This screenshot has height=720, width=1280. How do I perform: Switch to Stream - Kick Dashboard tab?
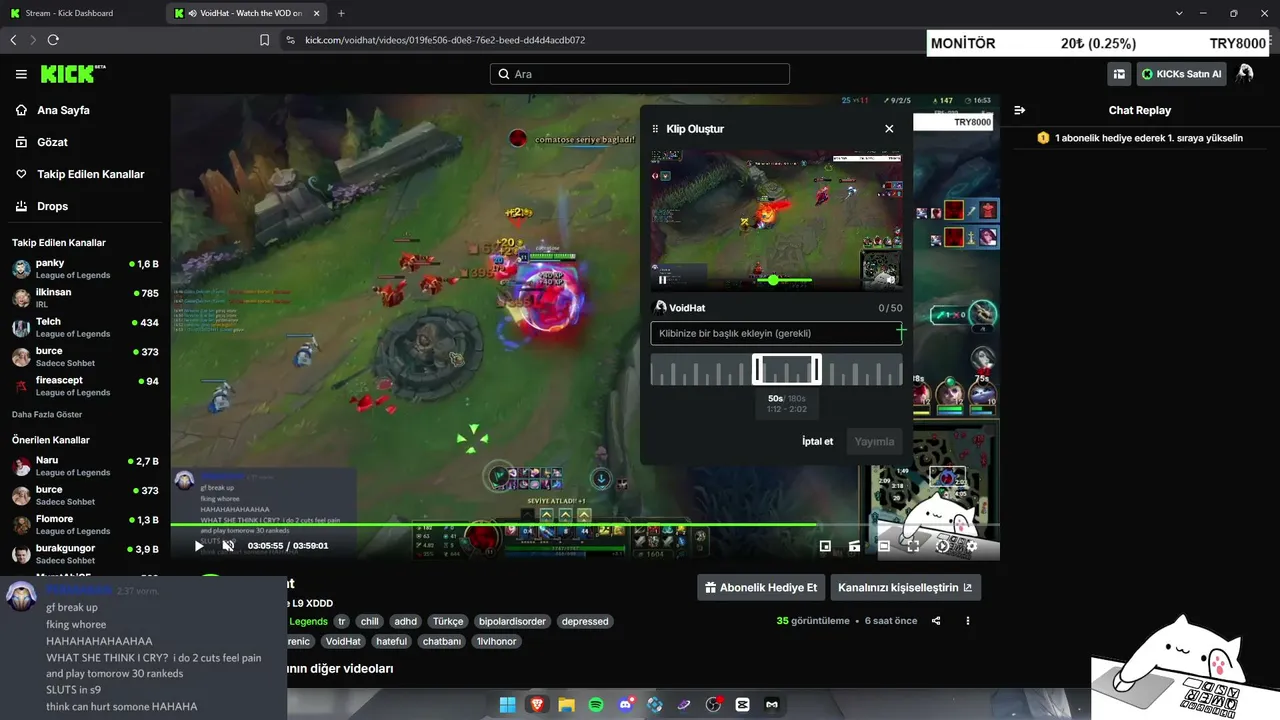[x=80, y=13]
